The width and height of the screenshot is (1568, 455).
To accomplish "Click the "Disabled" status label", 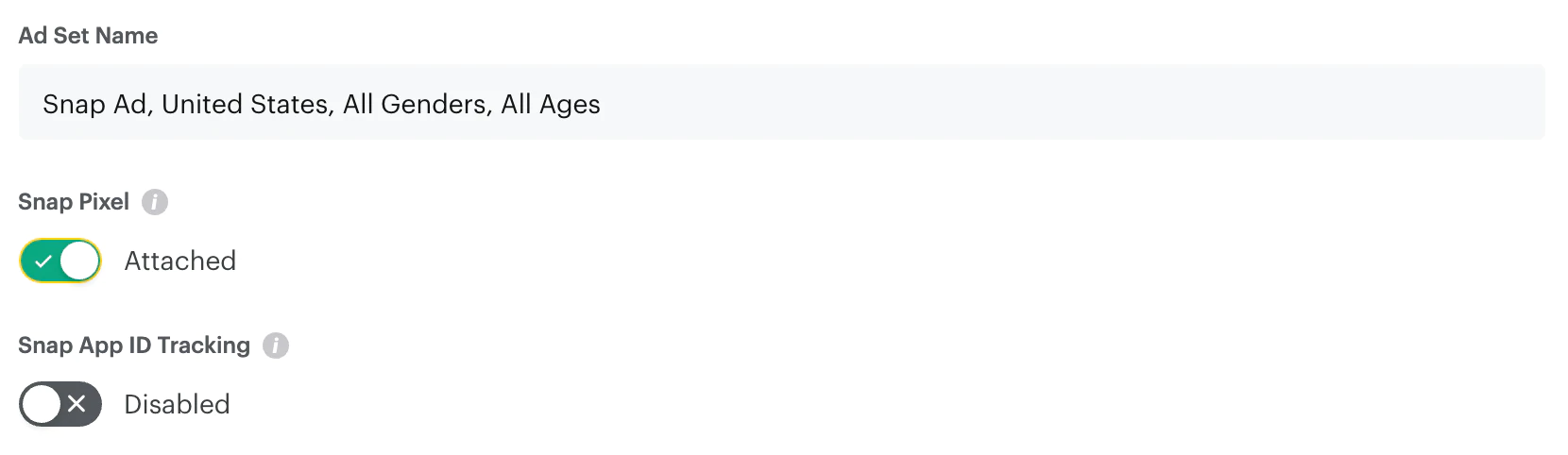I will [x=178, y=404].
